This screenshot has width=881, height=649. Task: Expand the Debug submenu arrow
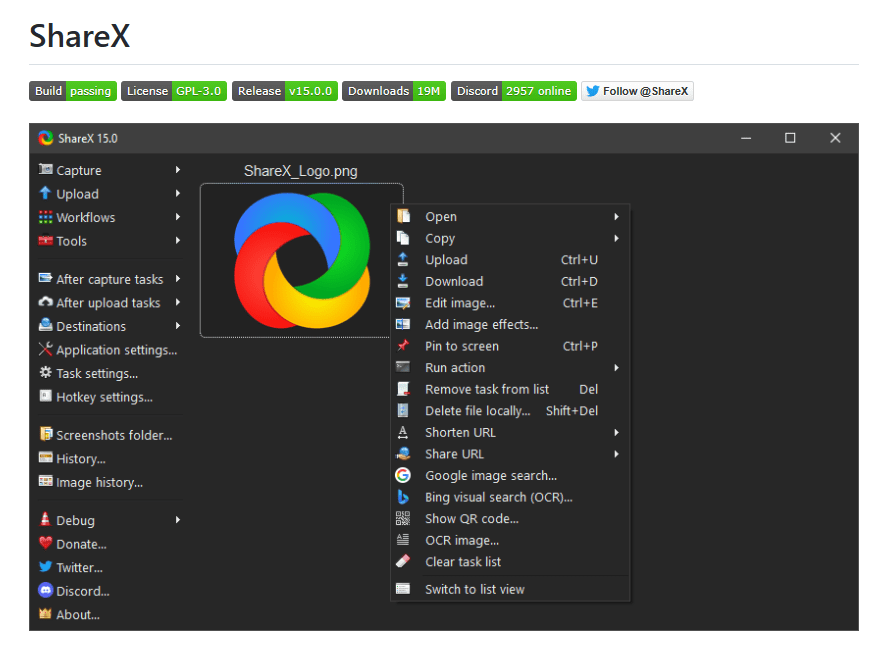(x=178, y=519)
